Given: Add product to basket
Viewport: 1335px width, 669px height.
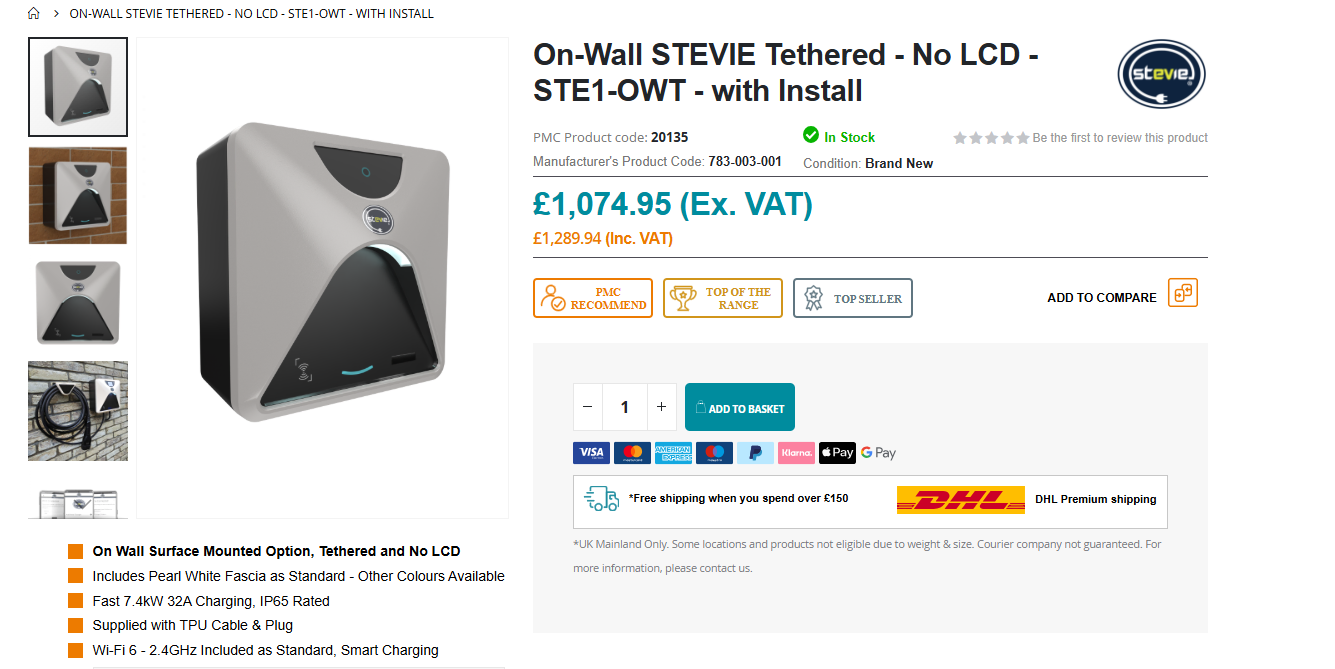Looking at the screenshot, I should (740, 407).
